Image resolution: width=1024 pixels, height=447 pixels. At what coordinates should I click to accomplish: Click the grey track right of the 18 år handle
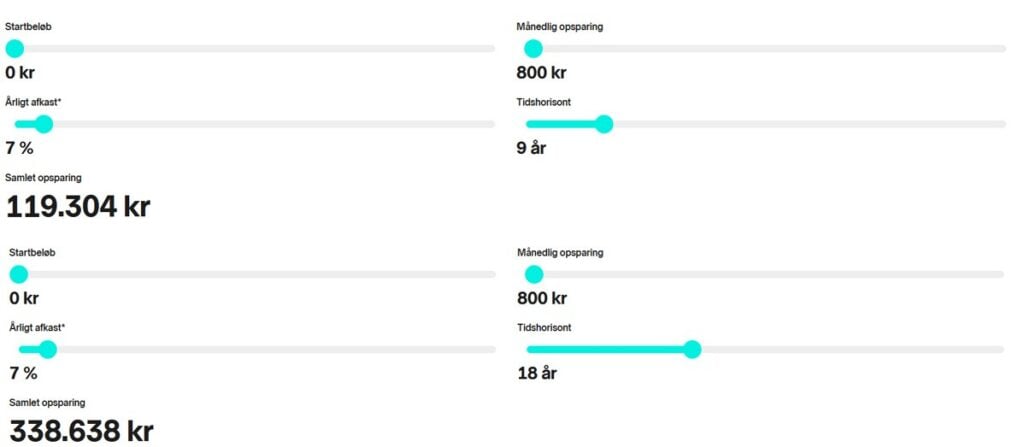point(850,349)
